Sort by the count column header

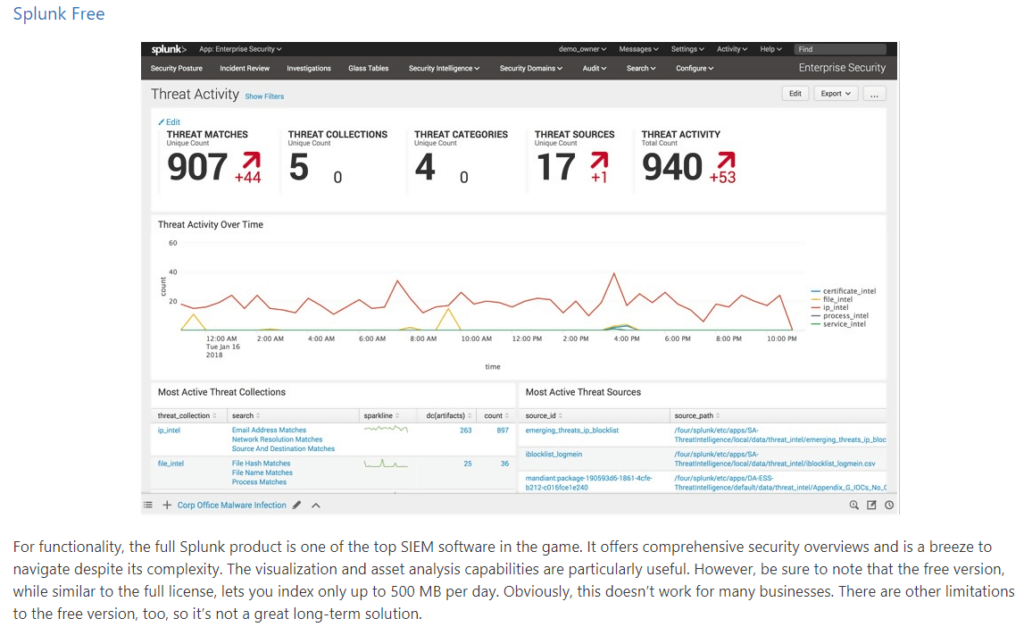tap(496, 415)
